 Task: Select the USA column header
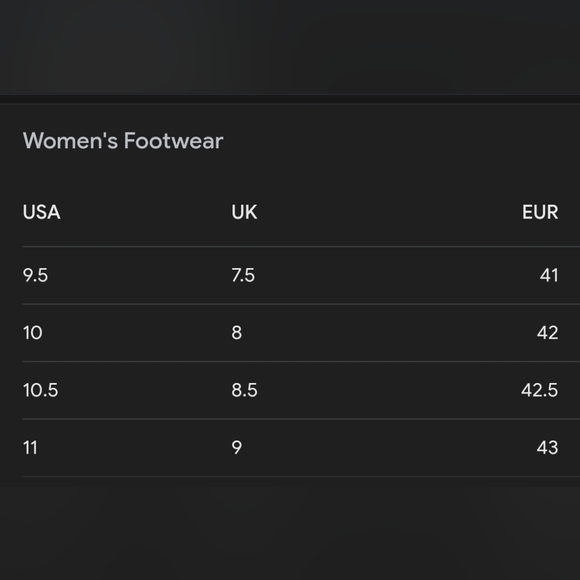pos(41,212)
